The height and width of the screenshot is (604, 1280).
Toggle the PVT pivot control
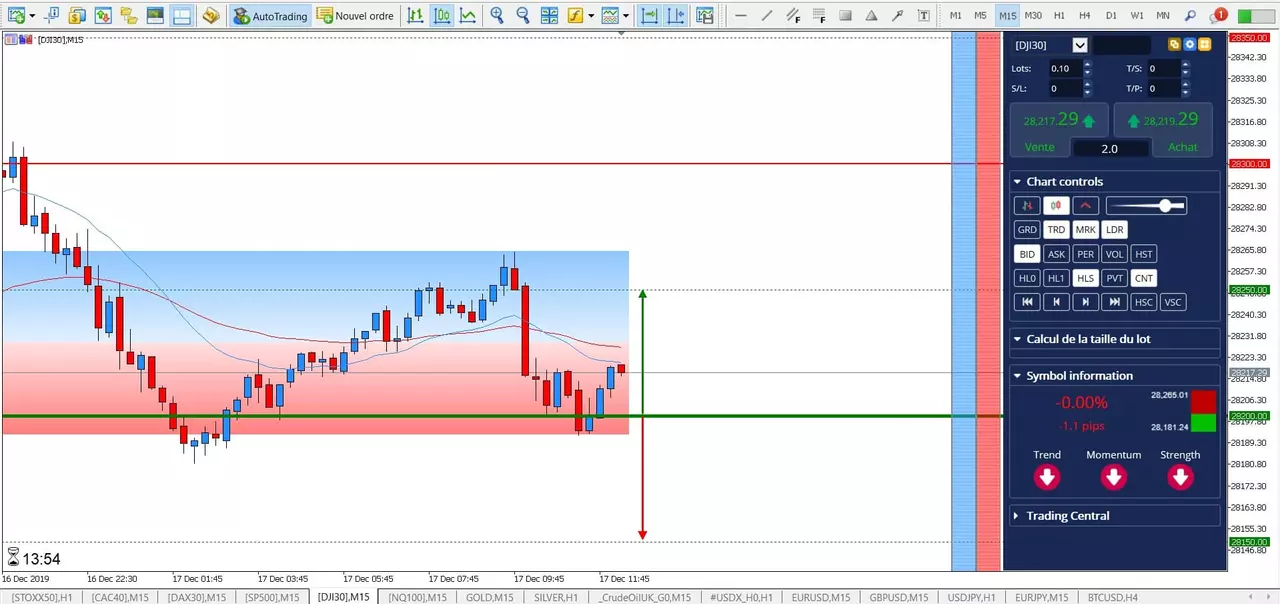point(1115,278)
